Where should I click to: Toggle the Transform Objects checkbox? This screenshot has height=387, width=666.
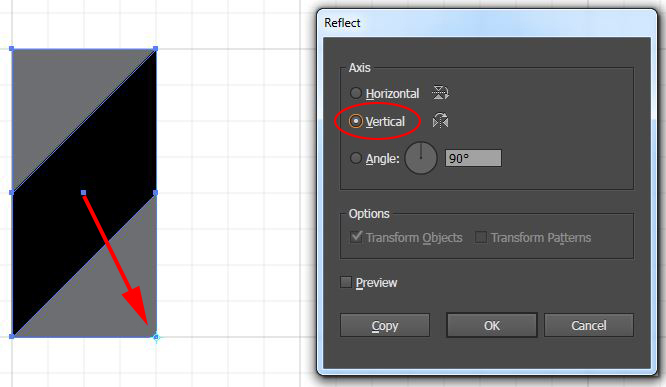[356, 237]
